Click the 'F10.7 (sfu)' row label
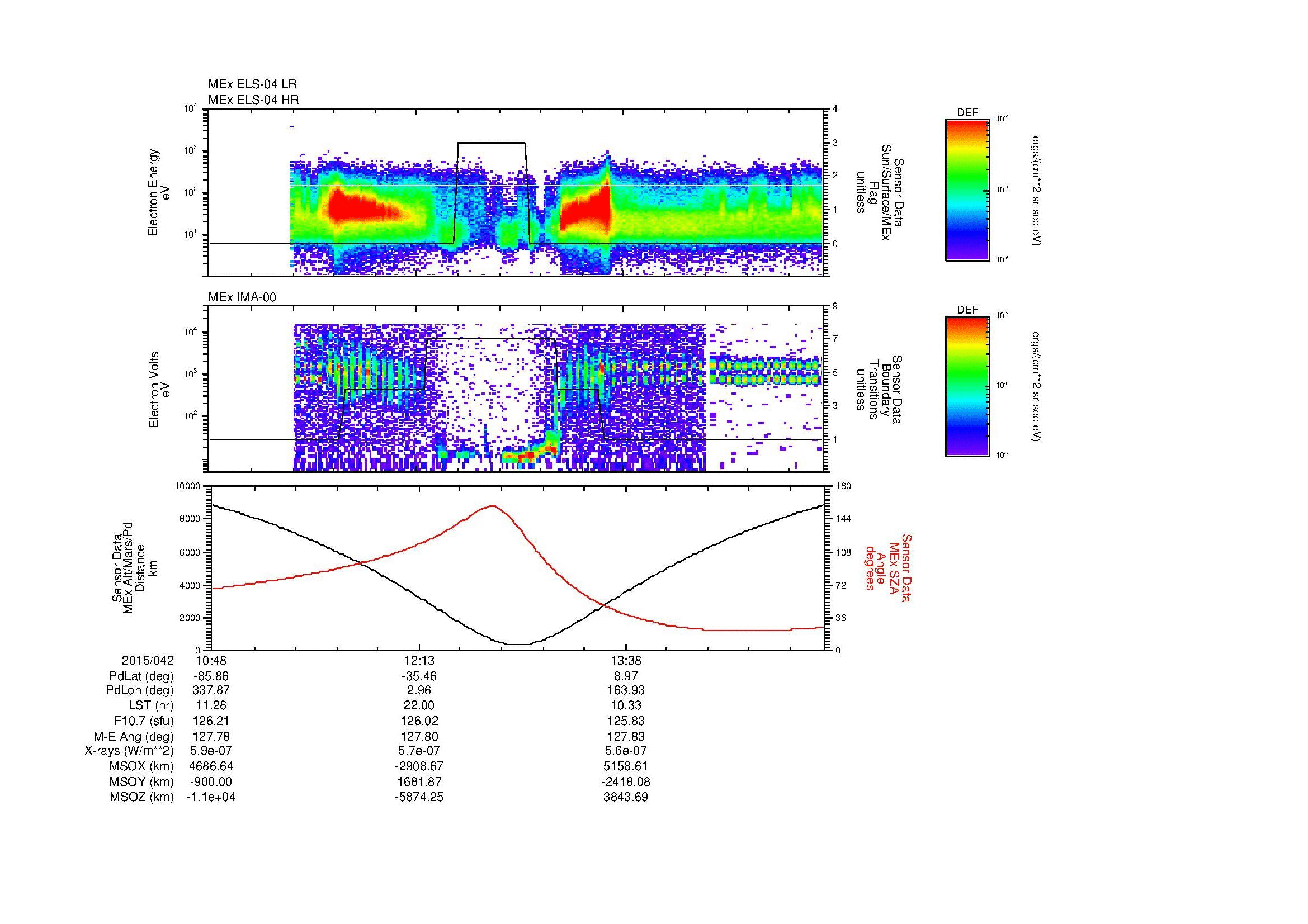Screen dimensions: 1308x924 point(144,721)
